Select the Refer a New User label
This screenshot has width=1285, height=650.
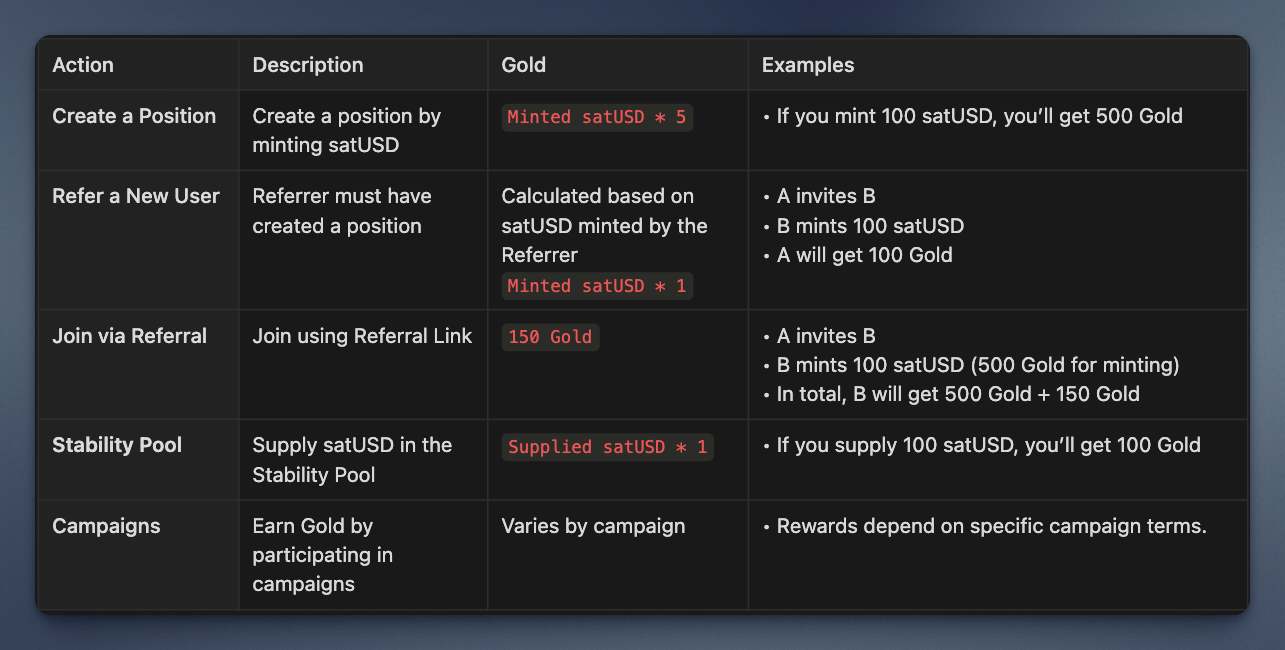[136, 196]
